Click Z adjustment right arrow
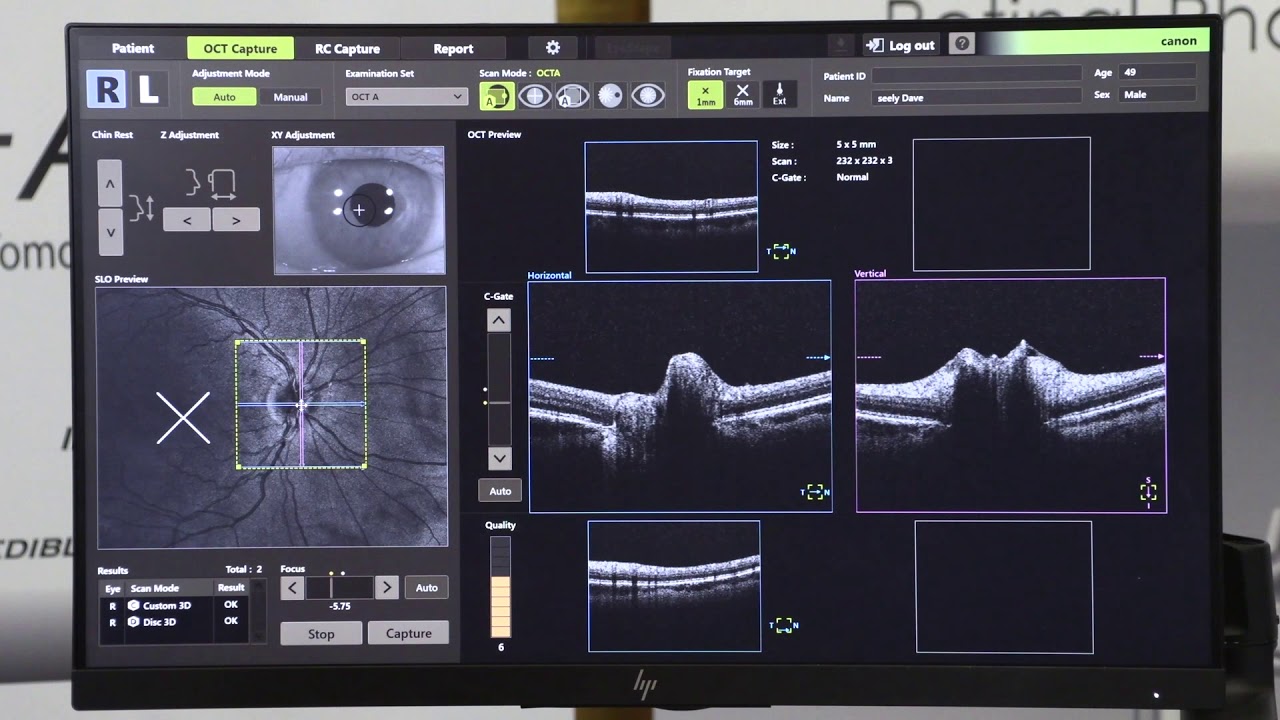This screenshot has height=720, width=1280. click(236, 220)
